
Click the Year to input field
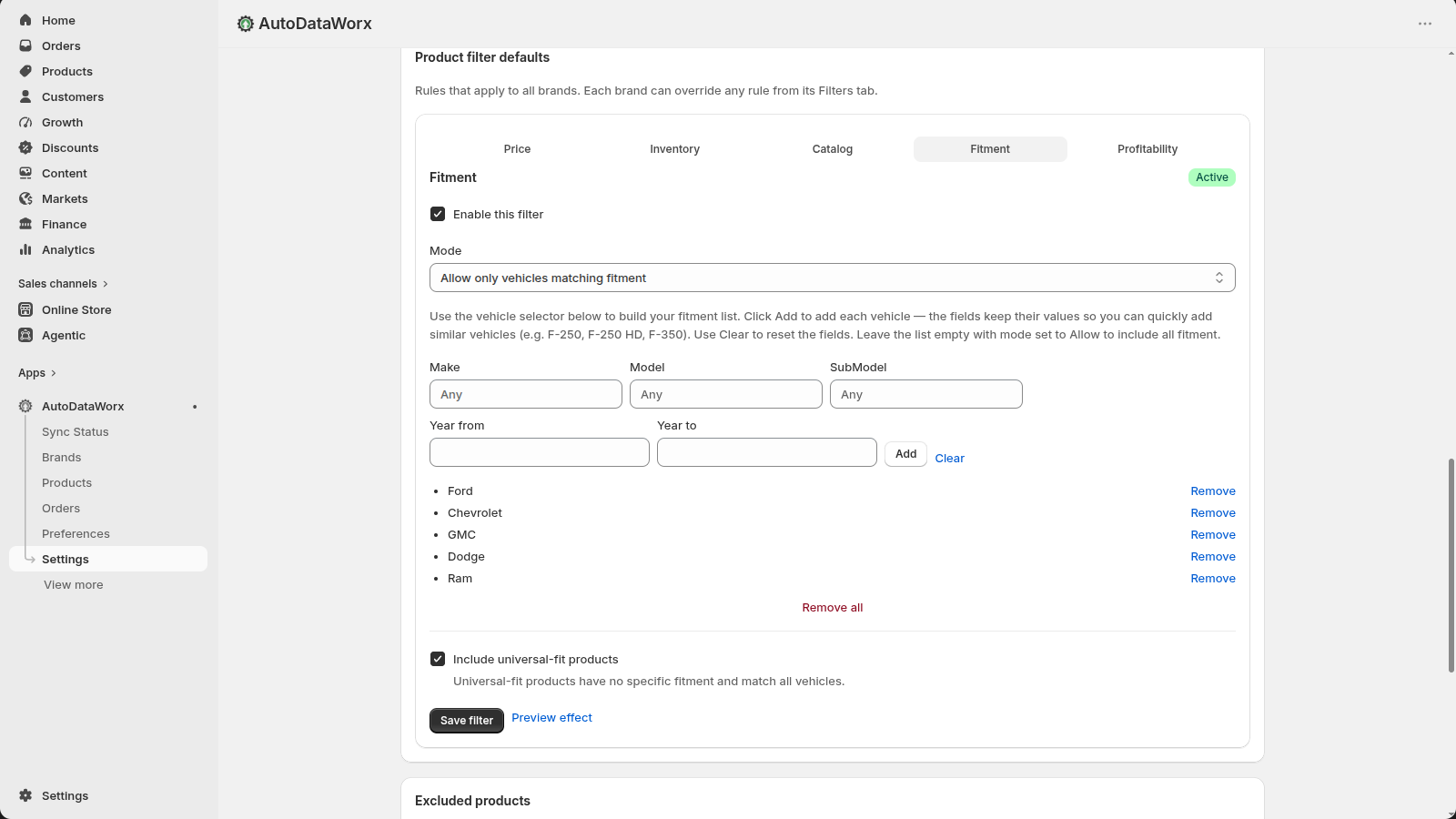point(767,452)
